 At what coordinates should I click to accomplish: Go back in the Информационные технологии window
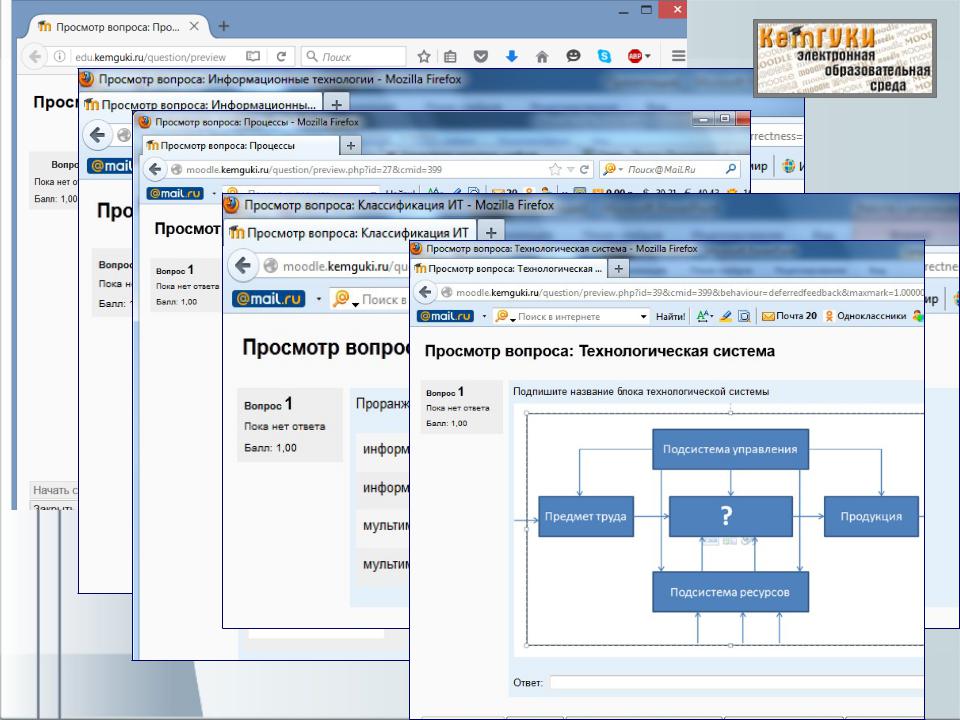coord(97,135)
